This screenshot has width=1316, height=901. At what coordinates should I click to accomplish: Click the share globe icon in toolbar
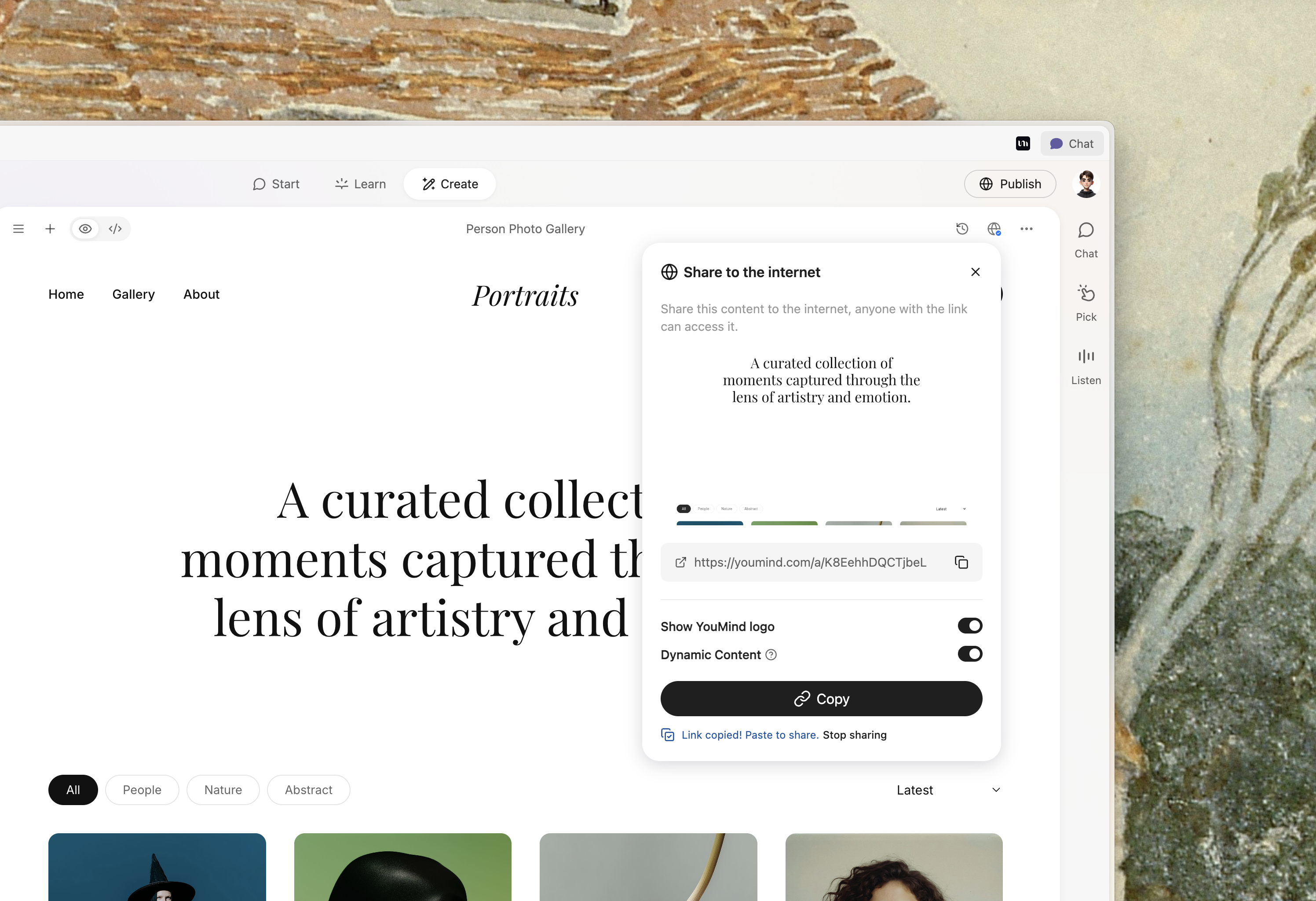[x=994, y=229]
